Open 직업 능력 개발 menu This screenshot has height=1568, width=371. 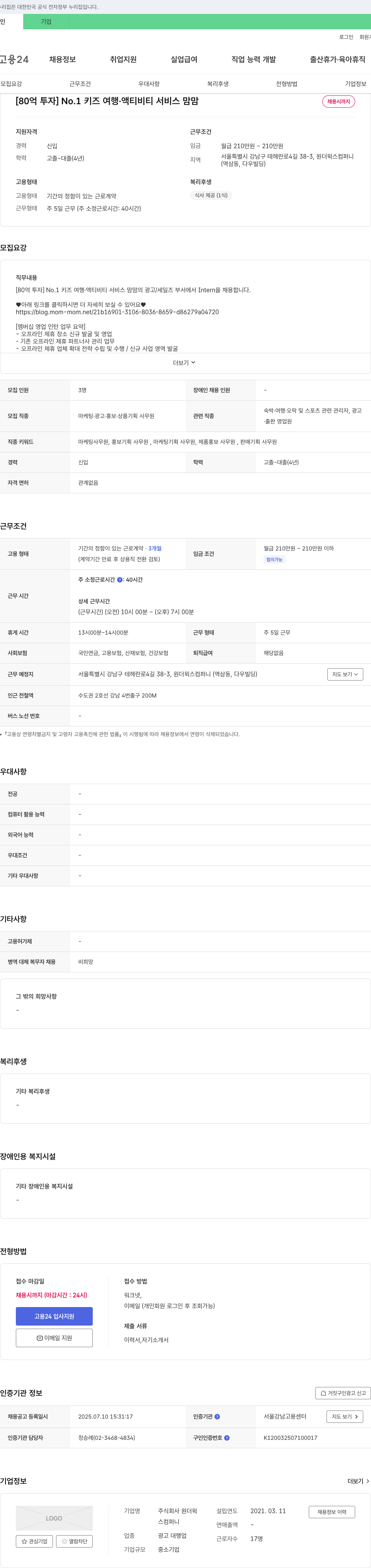(x=254, y=60)
